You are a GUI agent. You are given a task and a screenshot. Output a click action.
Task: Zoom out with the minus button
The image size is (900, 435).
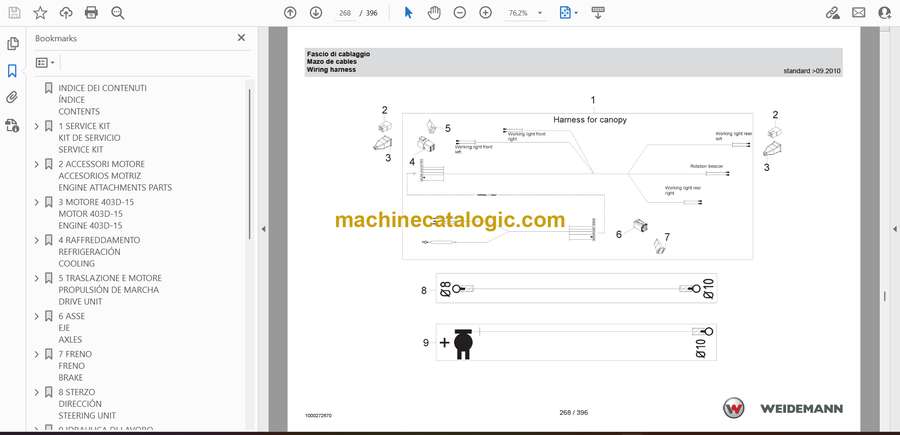[x=460, y=13]
